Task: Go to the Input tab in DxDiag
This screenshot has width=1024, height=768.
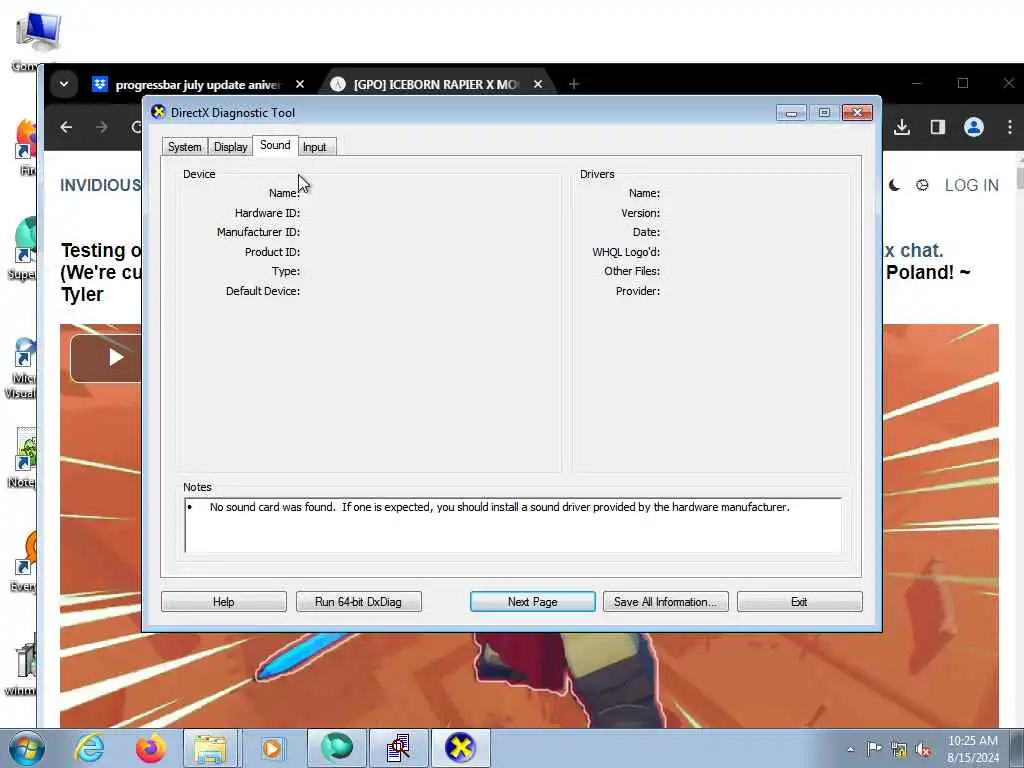Action: 315,147
